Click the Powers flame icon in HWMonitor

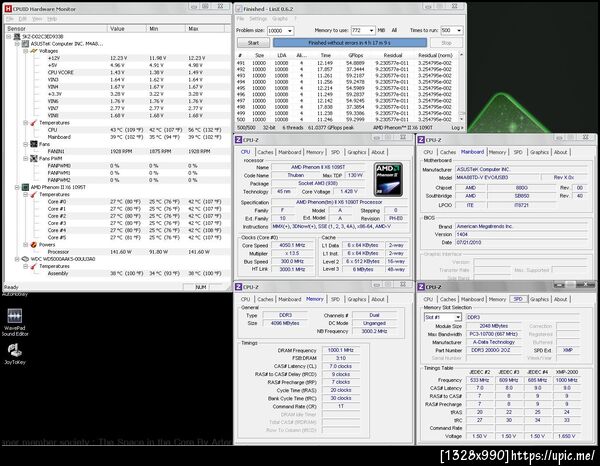coord(34,244)
